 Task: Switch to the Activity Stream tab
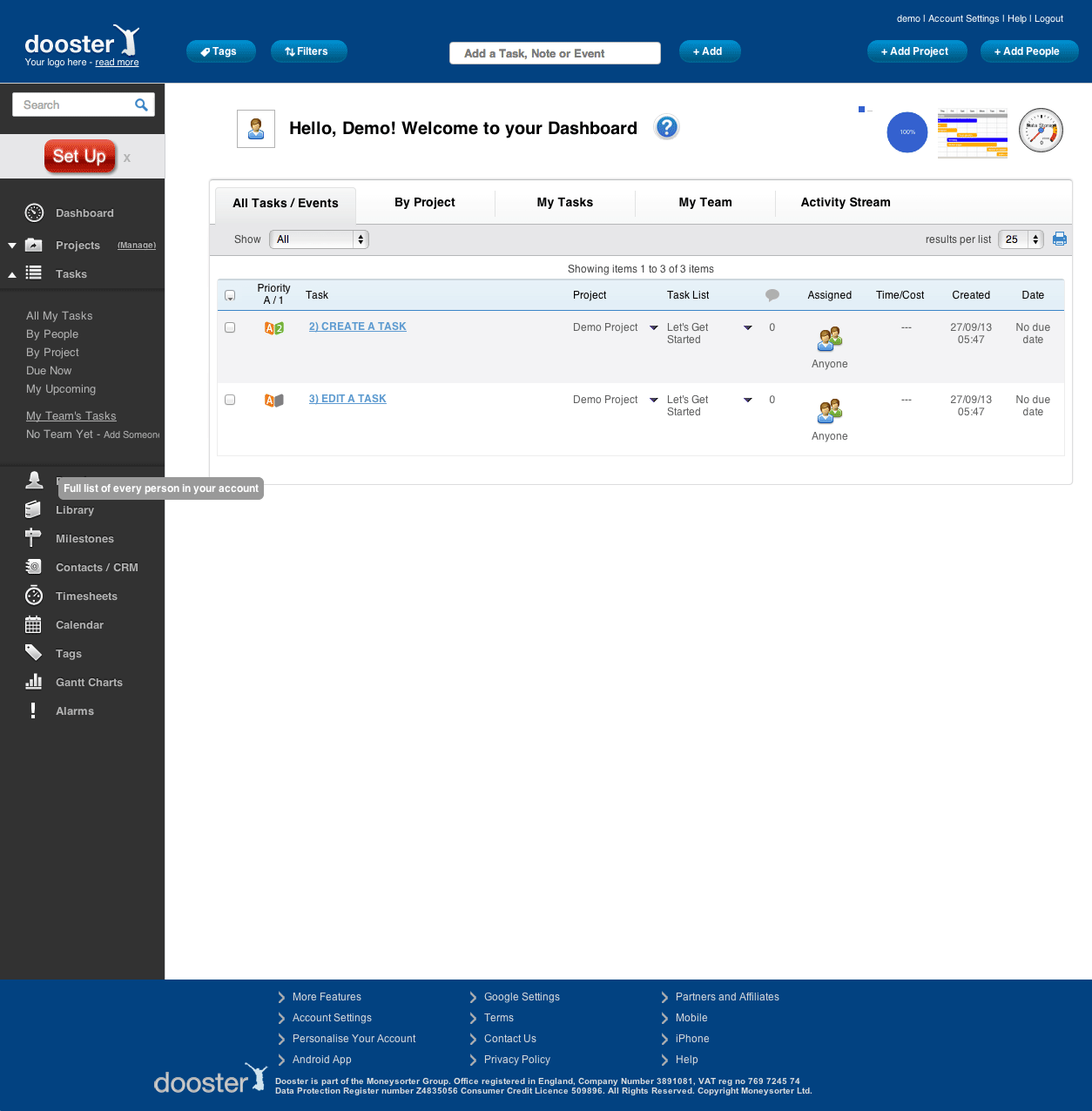coord(845,203)
